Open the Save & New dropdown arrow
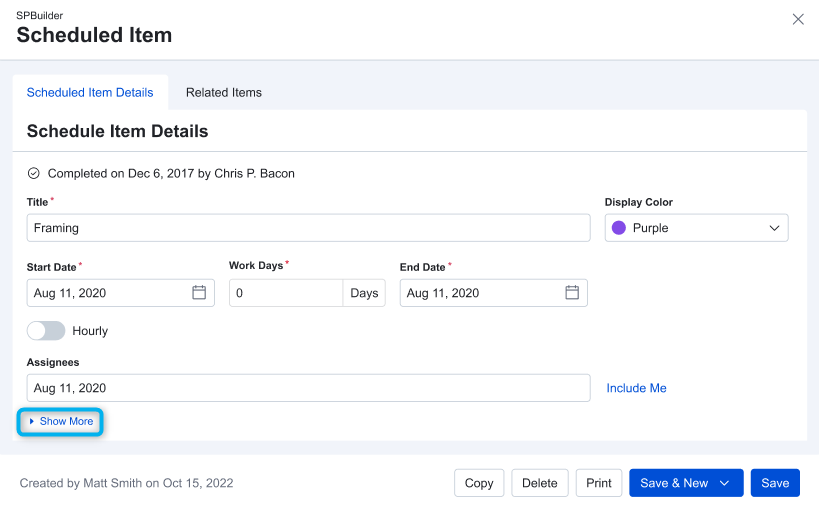 (724, 483)
